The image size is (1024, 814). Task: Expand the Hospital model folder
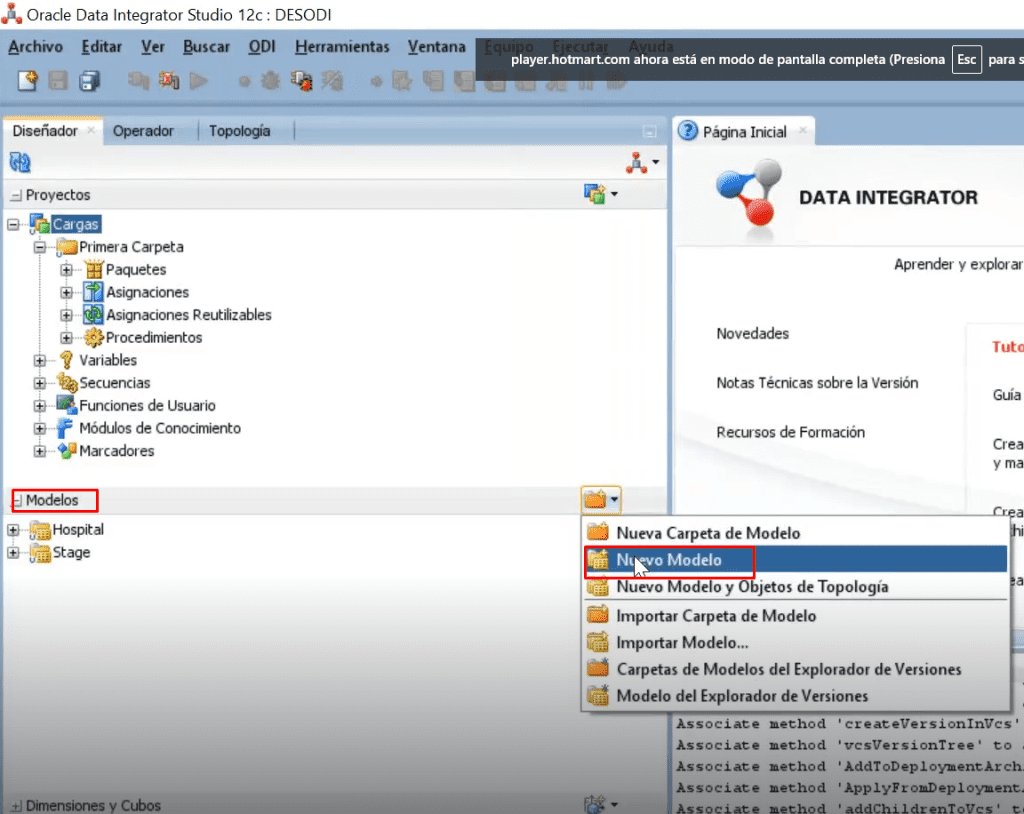click(13, 530)
